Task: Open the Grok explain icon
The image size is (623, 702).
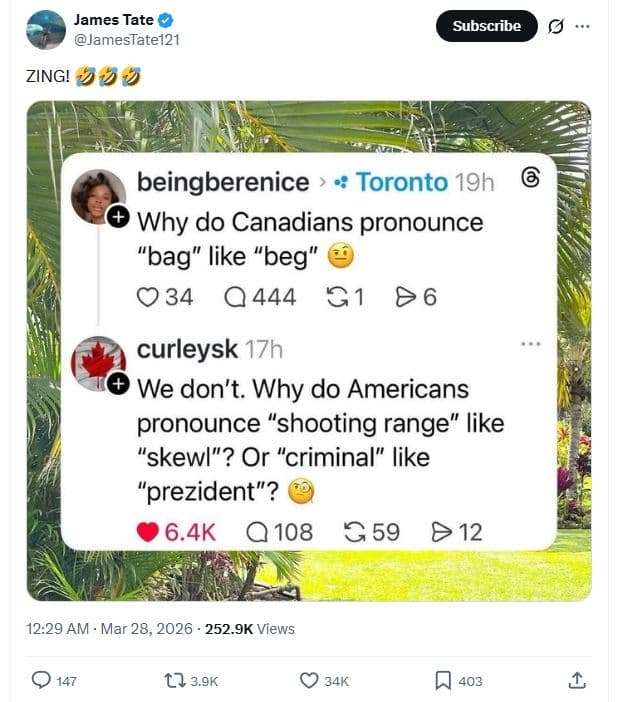Action: tap(556, 26)
